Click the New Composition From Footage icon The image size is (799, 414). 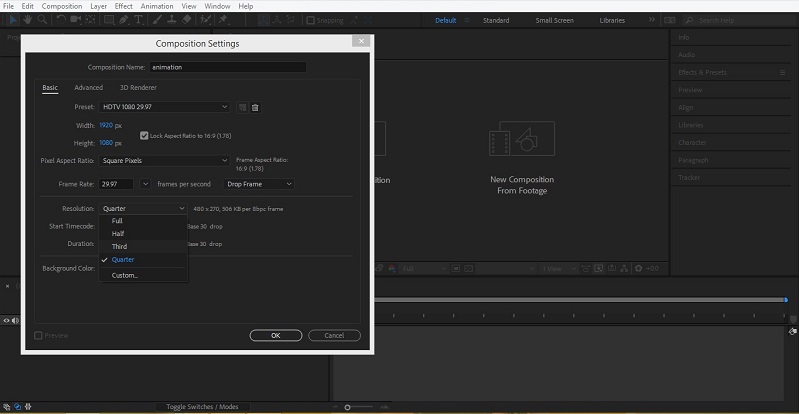point(522,138)
